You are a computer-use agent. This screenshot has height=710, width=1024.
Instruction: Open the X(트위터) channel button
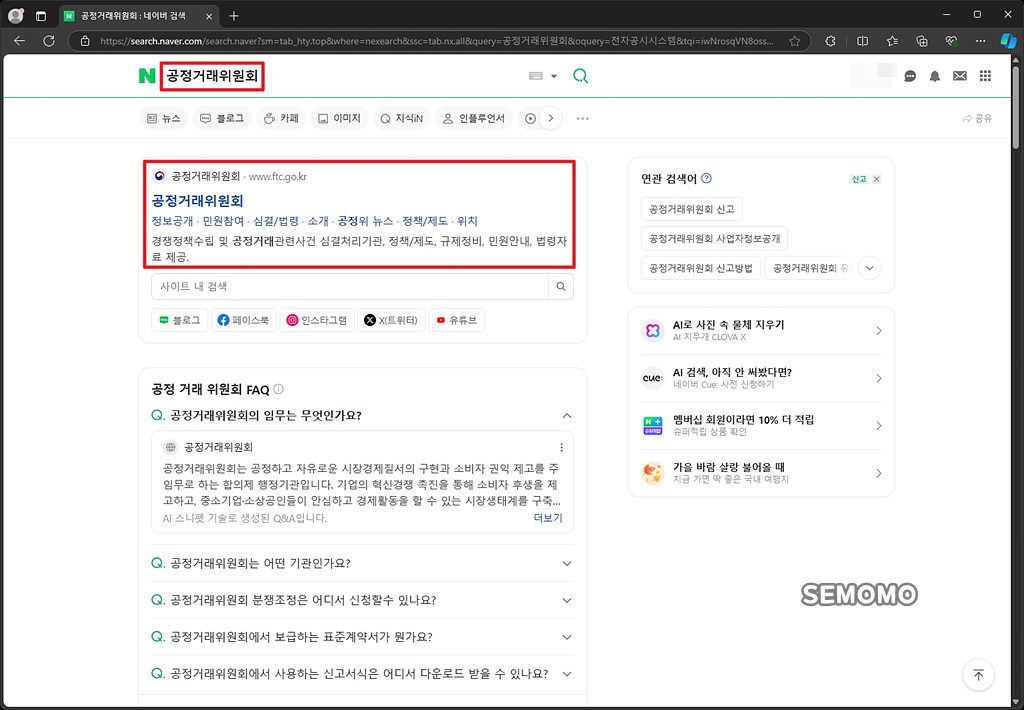(x=391, y=320)
